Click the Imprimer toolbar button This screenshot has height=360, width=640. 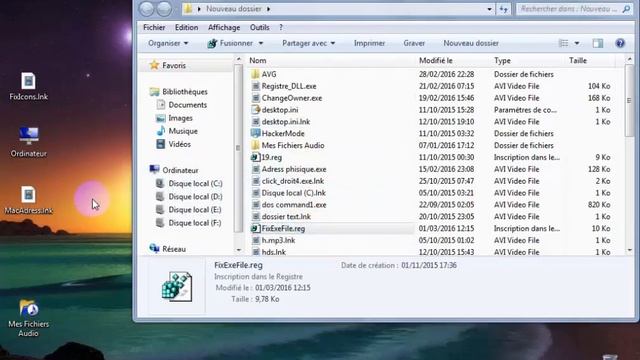[x=369, y=43]
